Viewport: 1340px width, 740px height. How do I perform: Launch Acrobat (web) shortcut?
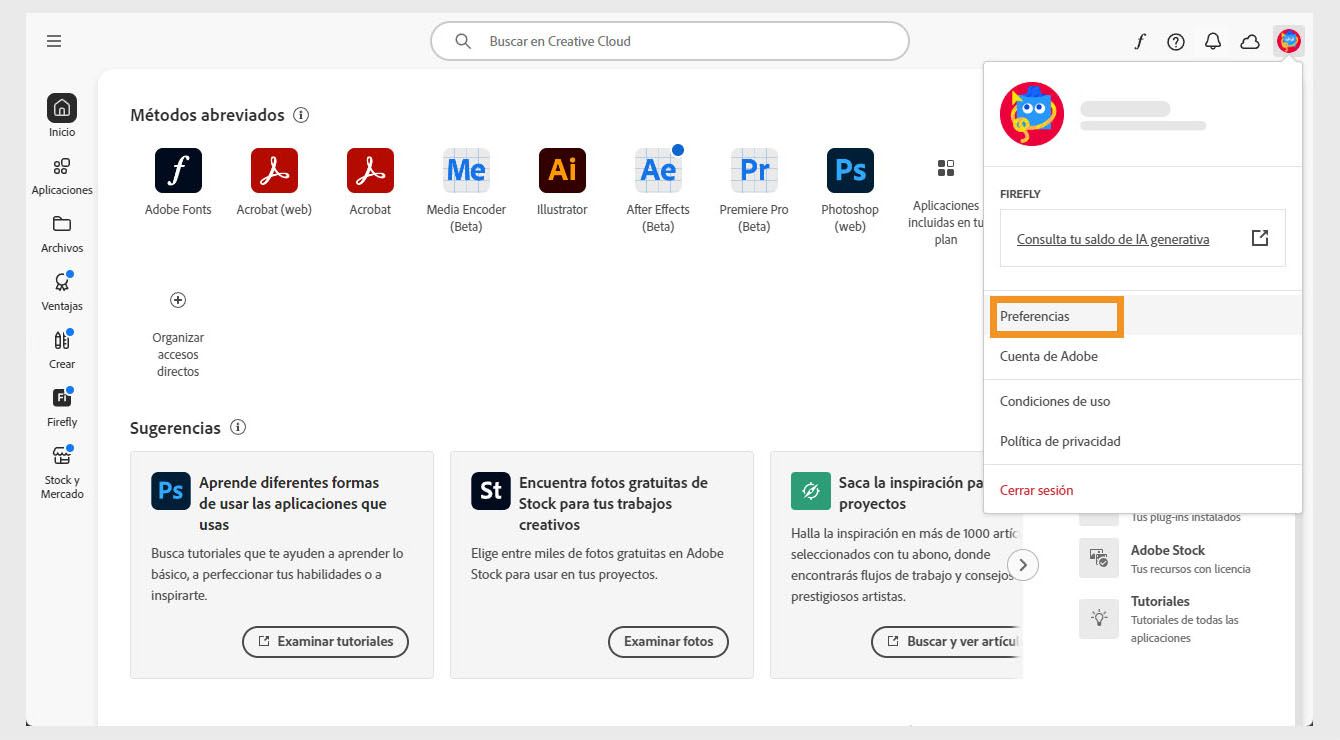[274, 170]
